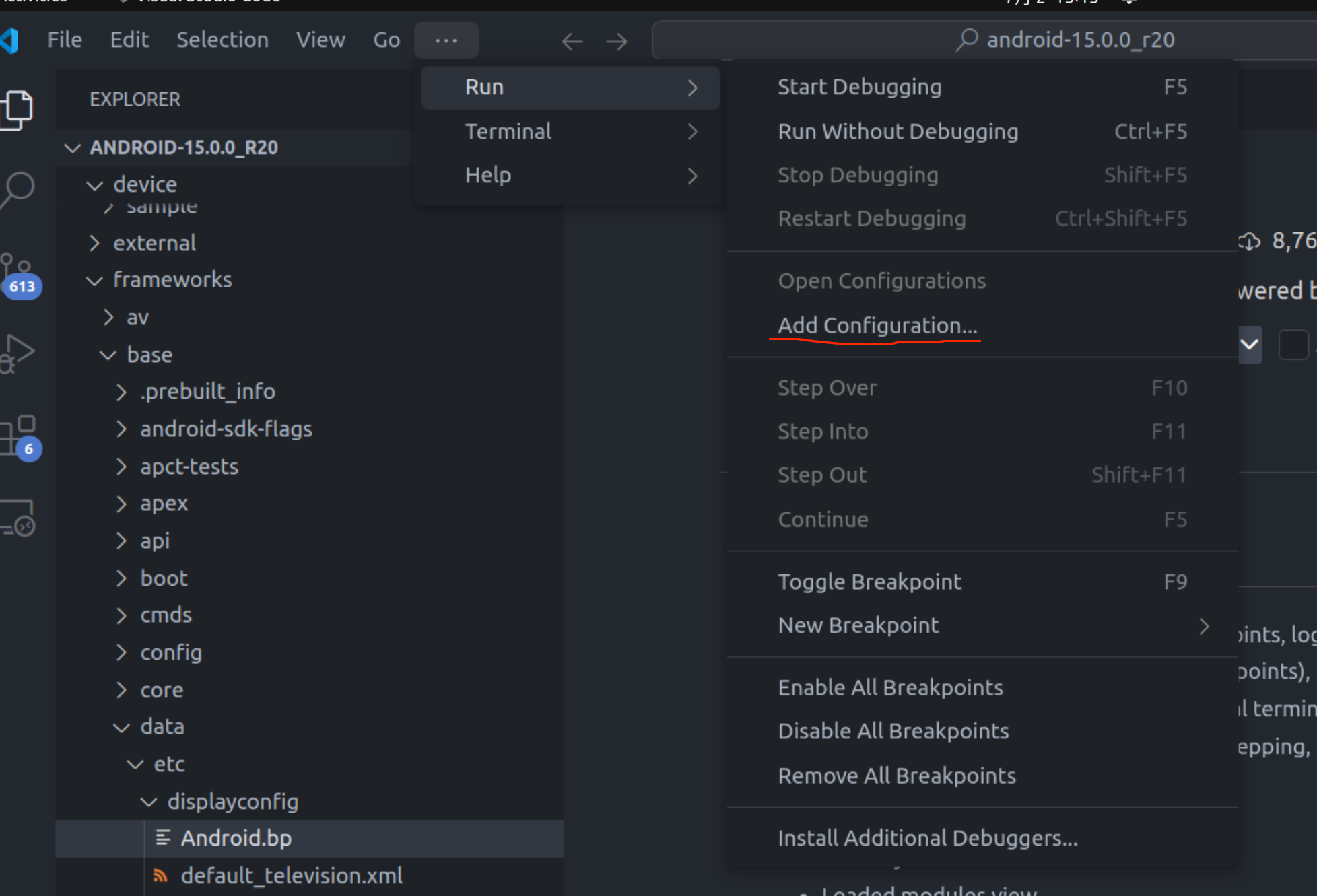This screenshot has height=896, width=1317.
Task: Click the Go Back arrow
Action: pyautogui.click(x=572, y=42)
